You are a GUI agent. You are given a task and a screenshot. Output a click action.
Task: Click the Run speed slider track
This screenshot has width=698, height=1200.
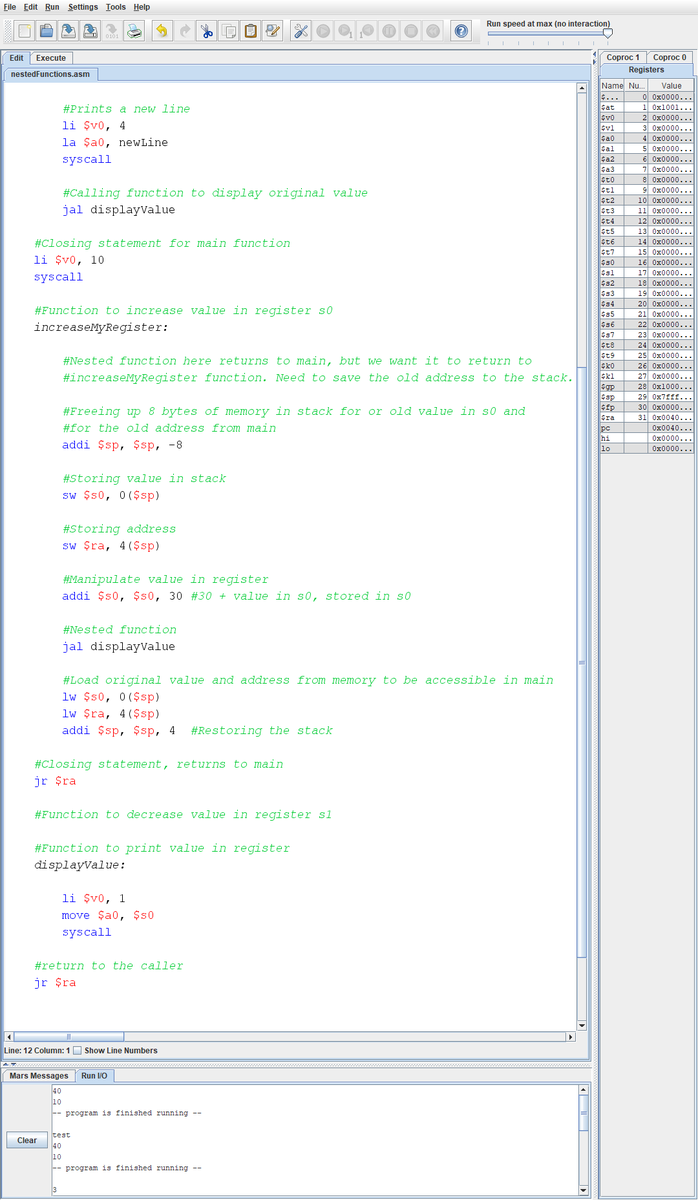click(548, 33)
